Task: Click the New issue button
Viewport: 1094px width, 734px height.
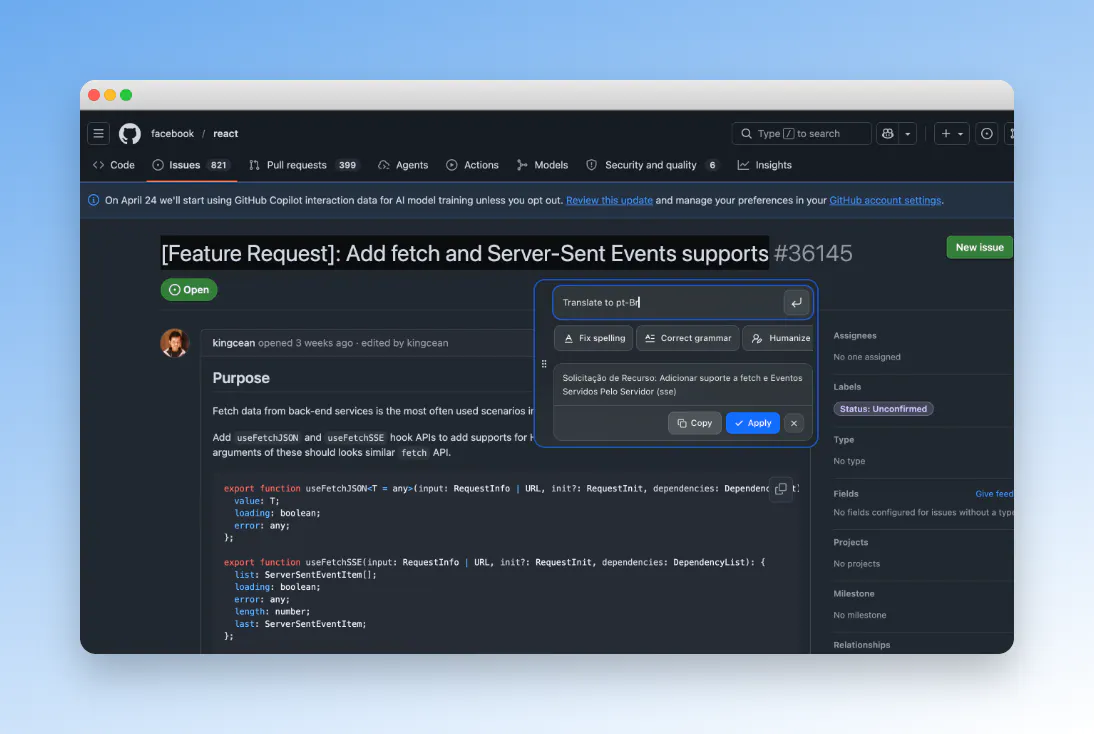Action: coord(979,247)
